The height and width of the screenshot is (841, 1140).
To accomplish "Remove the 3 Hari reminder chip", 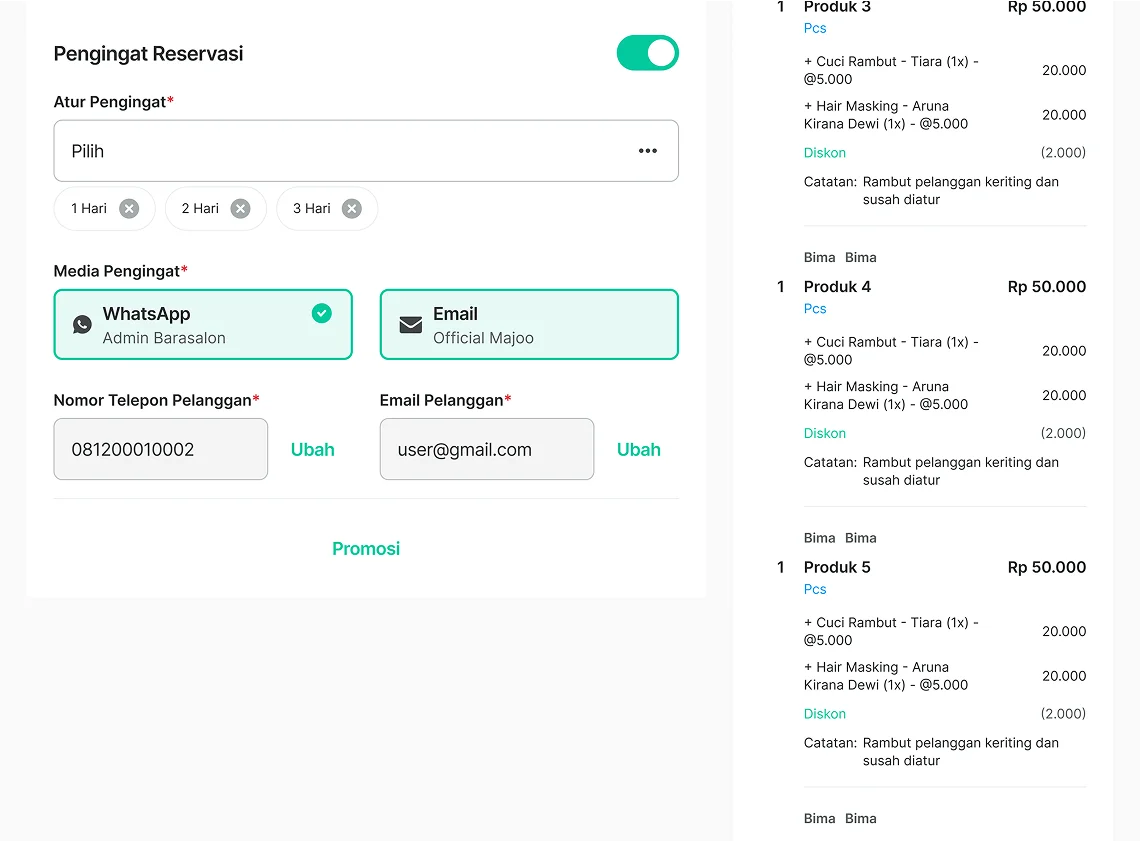I will (x=351, y=209).
